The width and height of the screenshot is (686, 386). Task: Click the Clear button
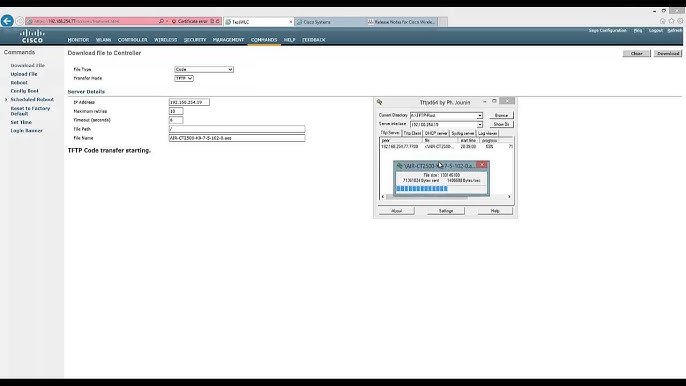point(637,53)
